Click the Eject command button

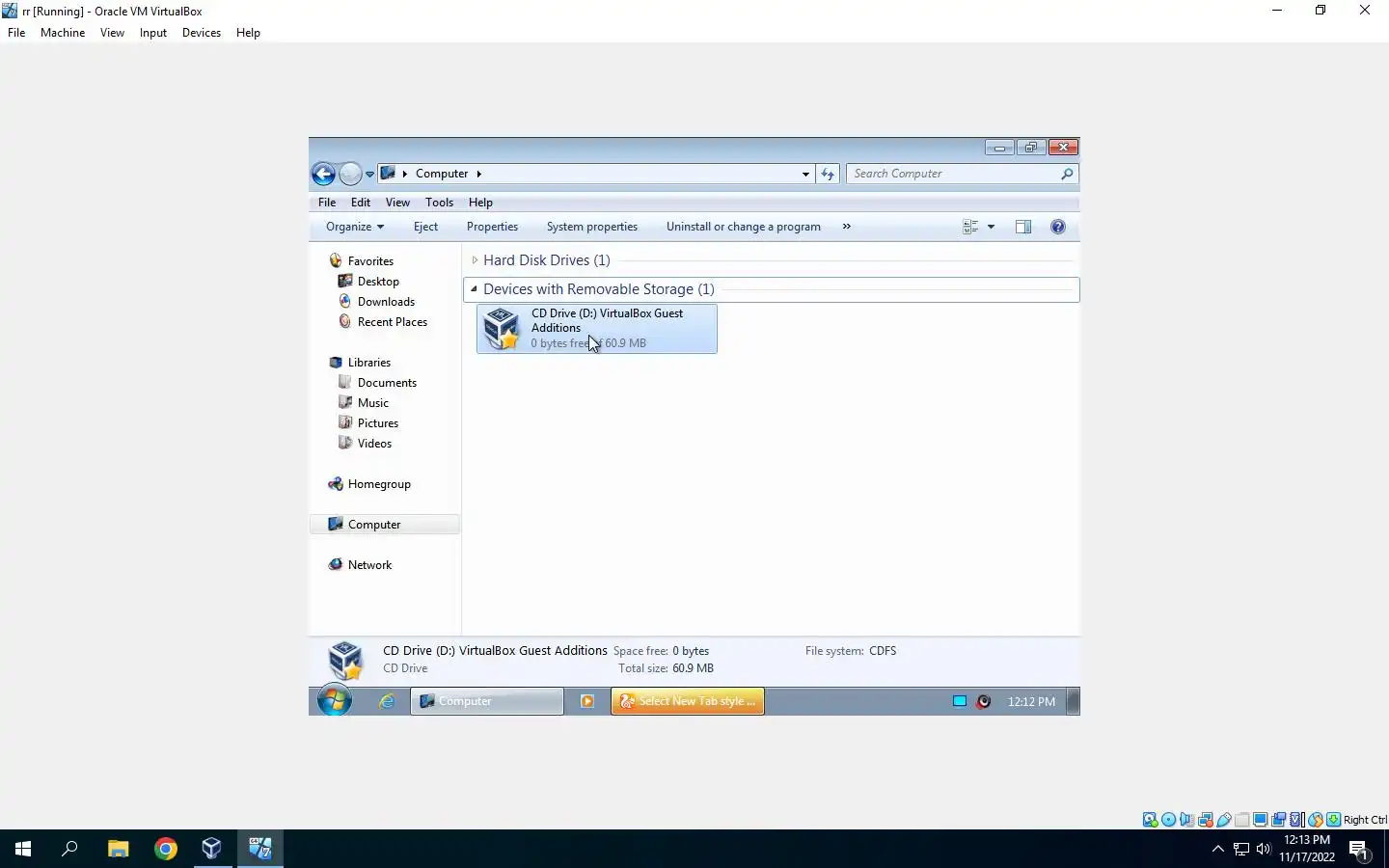425,227
